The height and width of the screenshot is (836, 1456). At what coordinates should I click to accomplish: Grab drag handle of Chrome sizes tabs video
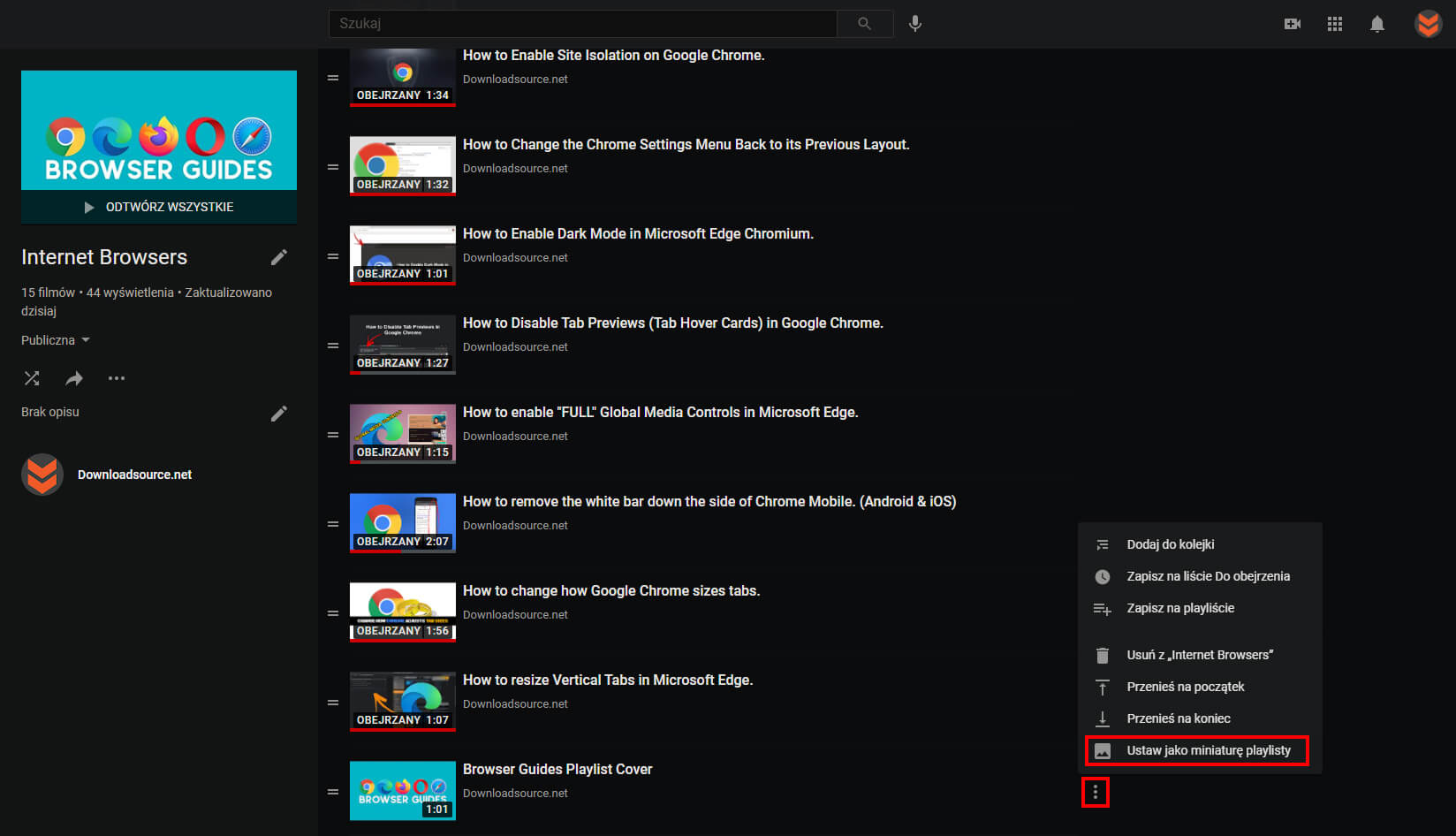coord(333,613)
